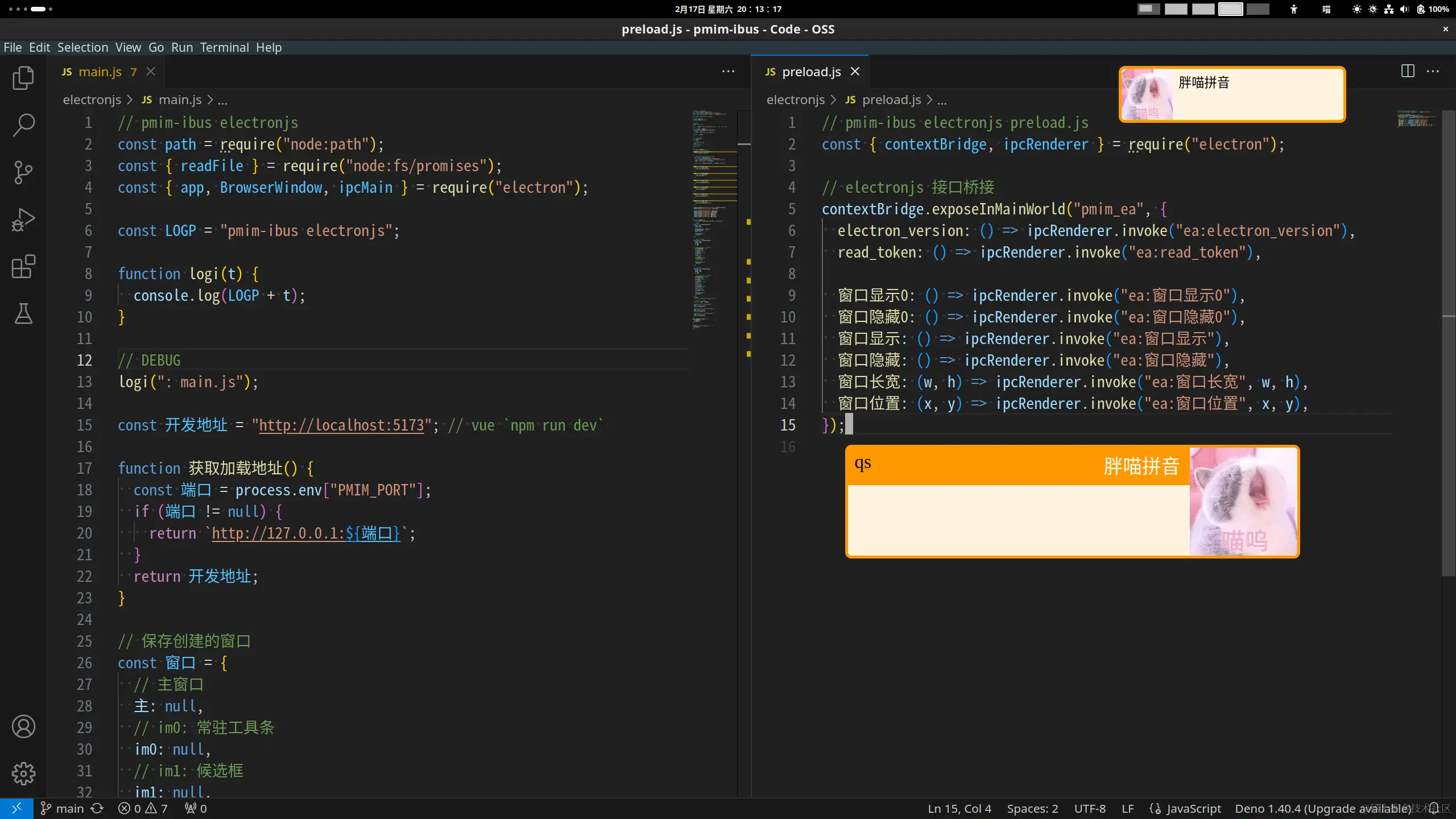Viewport: 1456px width, 819px height.
Task: Toggle the remote window status bar button
Action: tap(16, 809)
